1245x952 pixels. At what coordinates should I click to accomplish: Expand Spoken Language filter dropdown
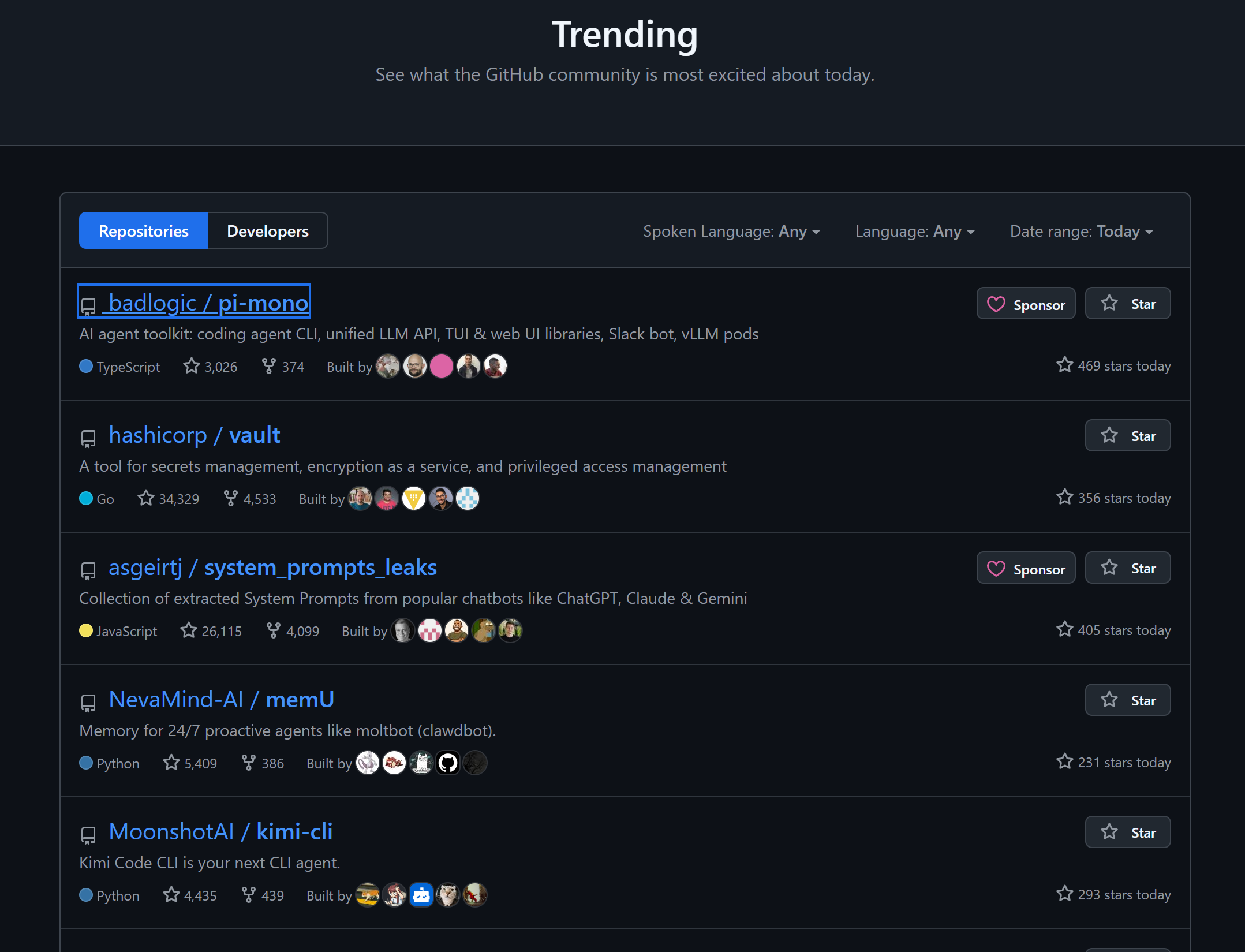point(731,232)
